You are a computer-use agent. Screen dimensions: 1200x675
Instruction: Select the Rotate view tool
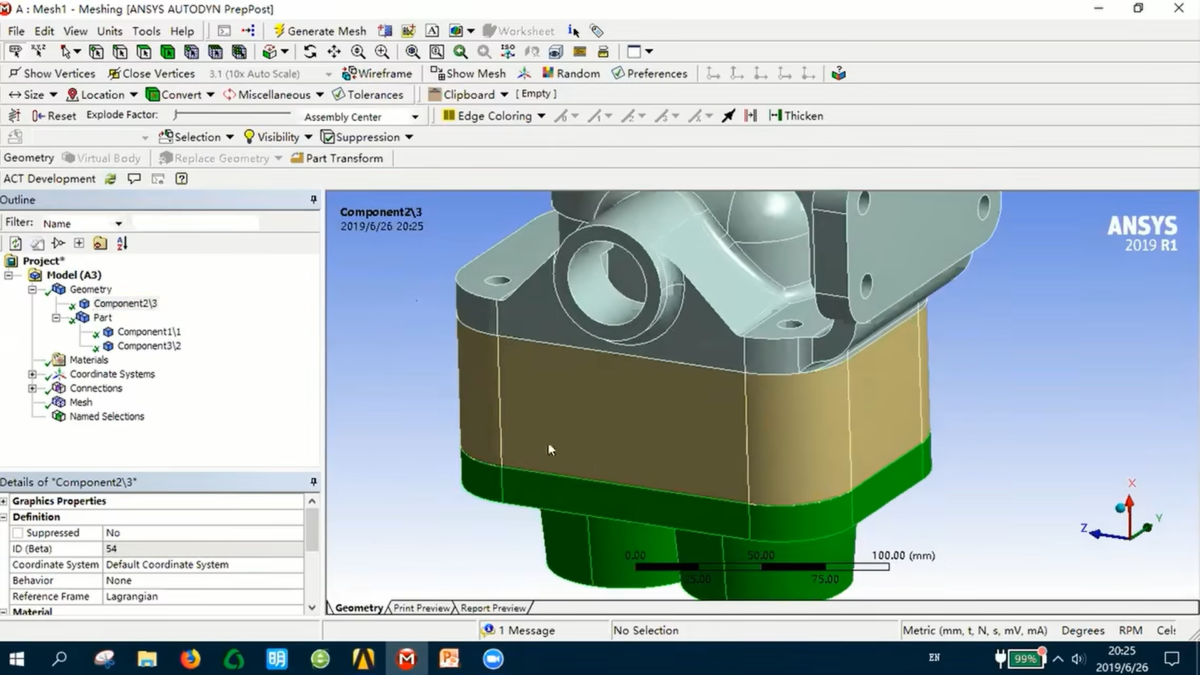click(x=310, y=52)
